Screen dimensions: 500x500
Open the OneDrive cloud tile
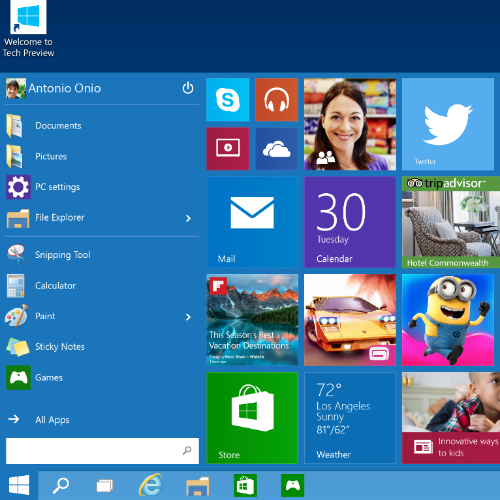(x=276, y=149)
